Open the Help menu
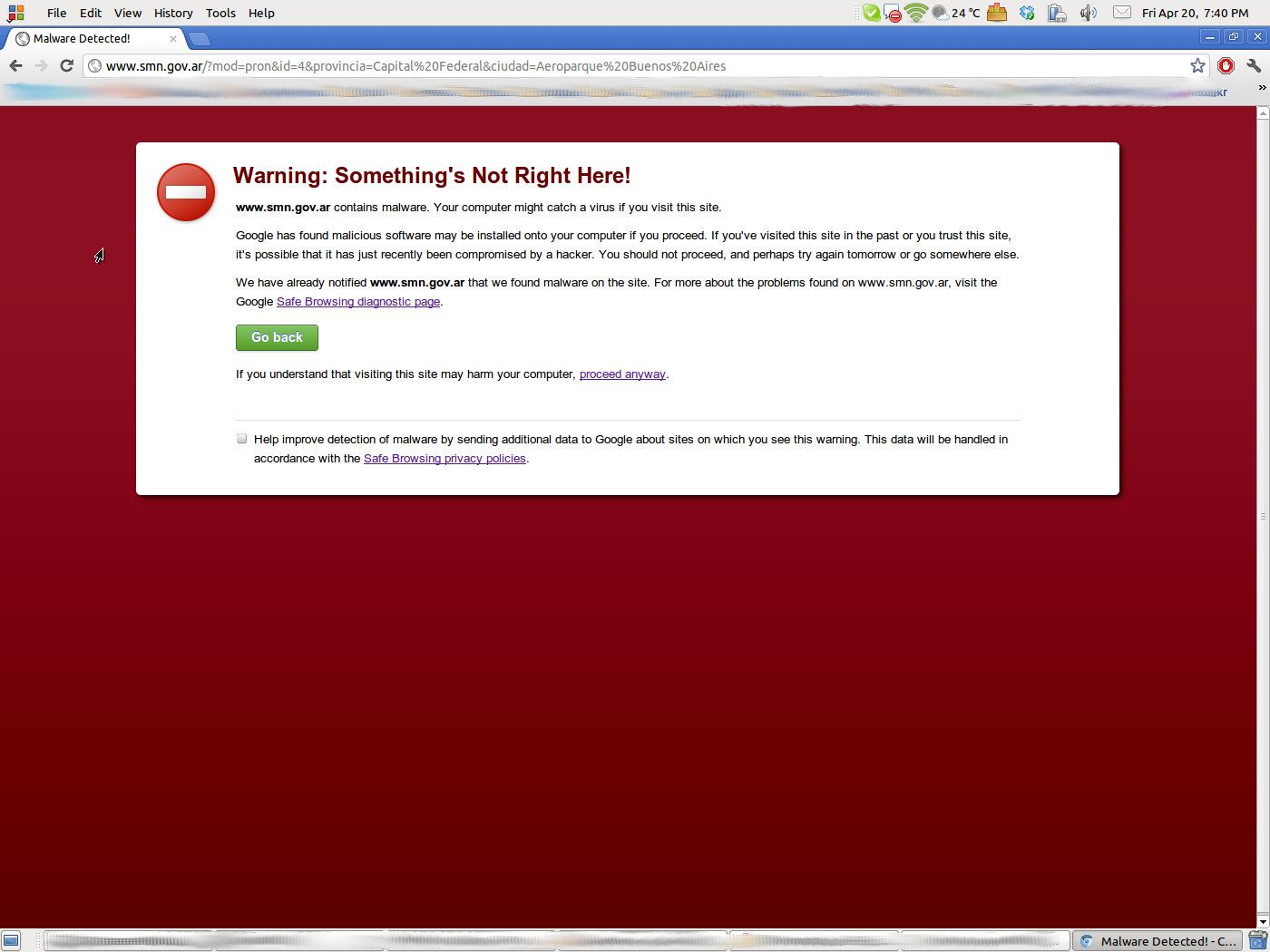Viewport: 1270px width, 952px height. click(x=261, y=13)
